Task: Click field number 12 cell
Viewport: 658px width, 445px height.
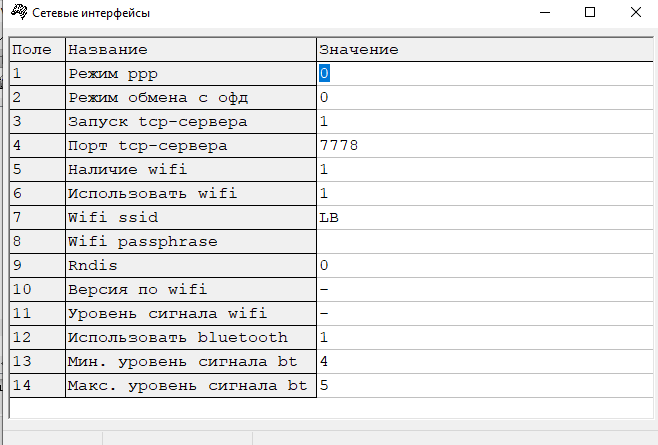Action: 37,337
